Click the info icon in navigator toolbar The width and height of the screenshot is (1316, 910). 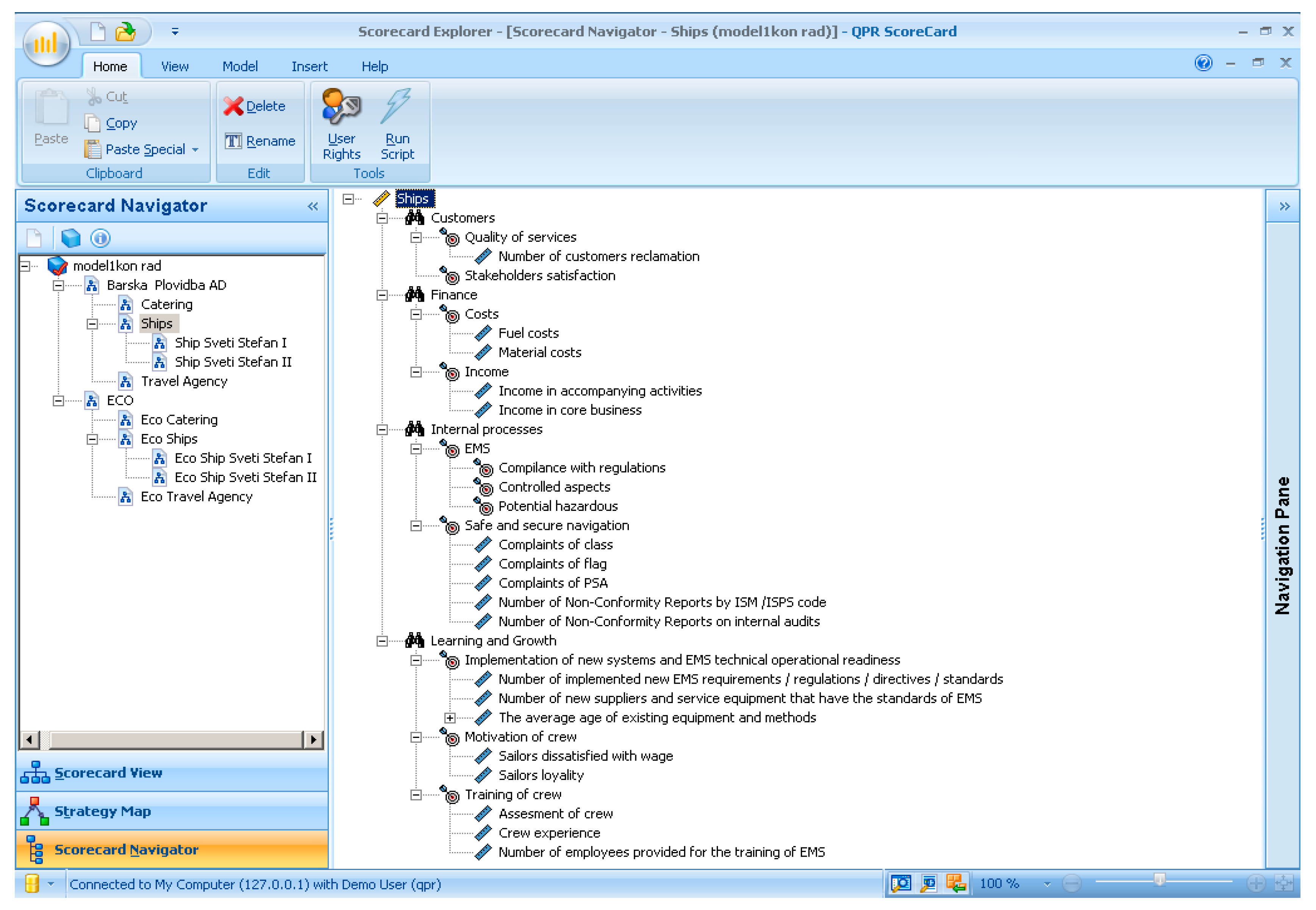[100, 238]
